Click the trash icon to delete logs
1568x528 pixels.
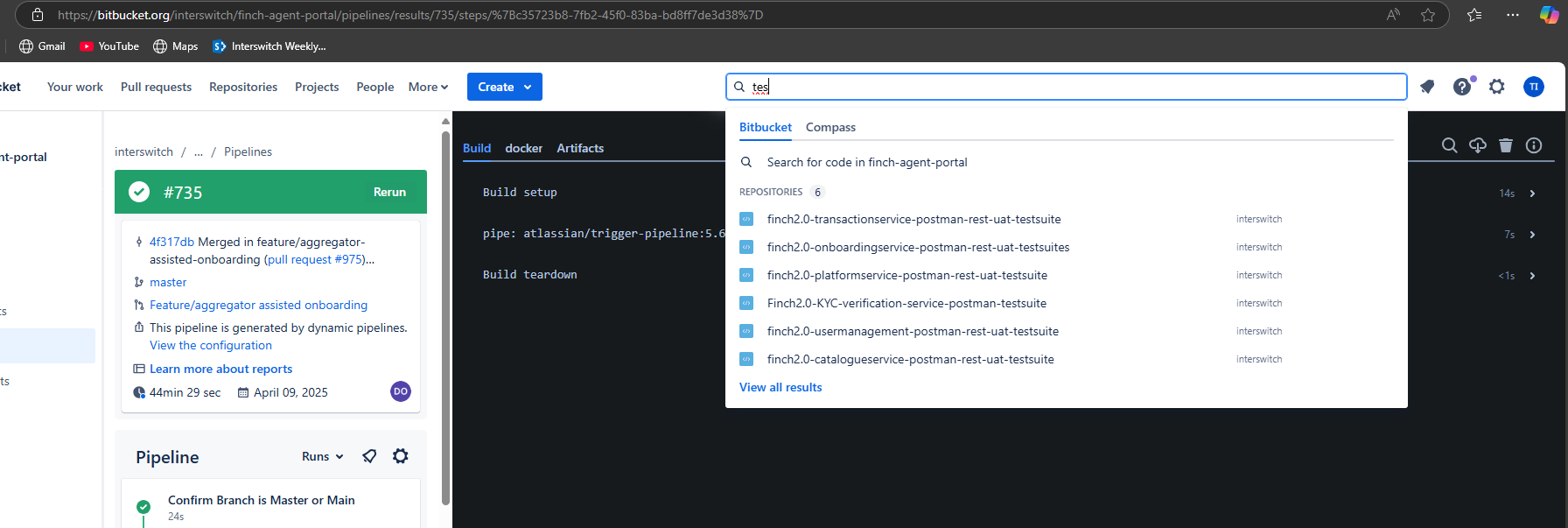pyautogui.click(x=1505, y=145)
